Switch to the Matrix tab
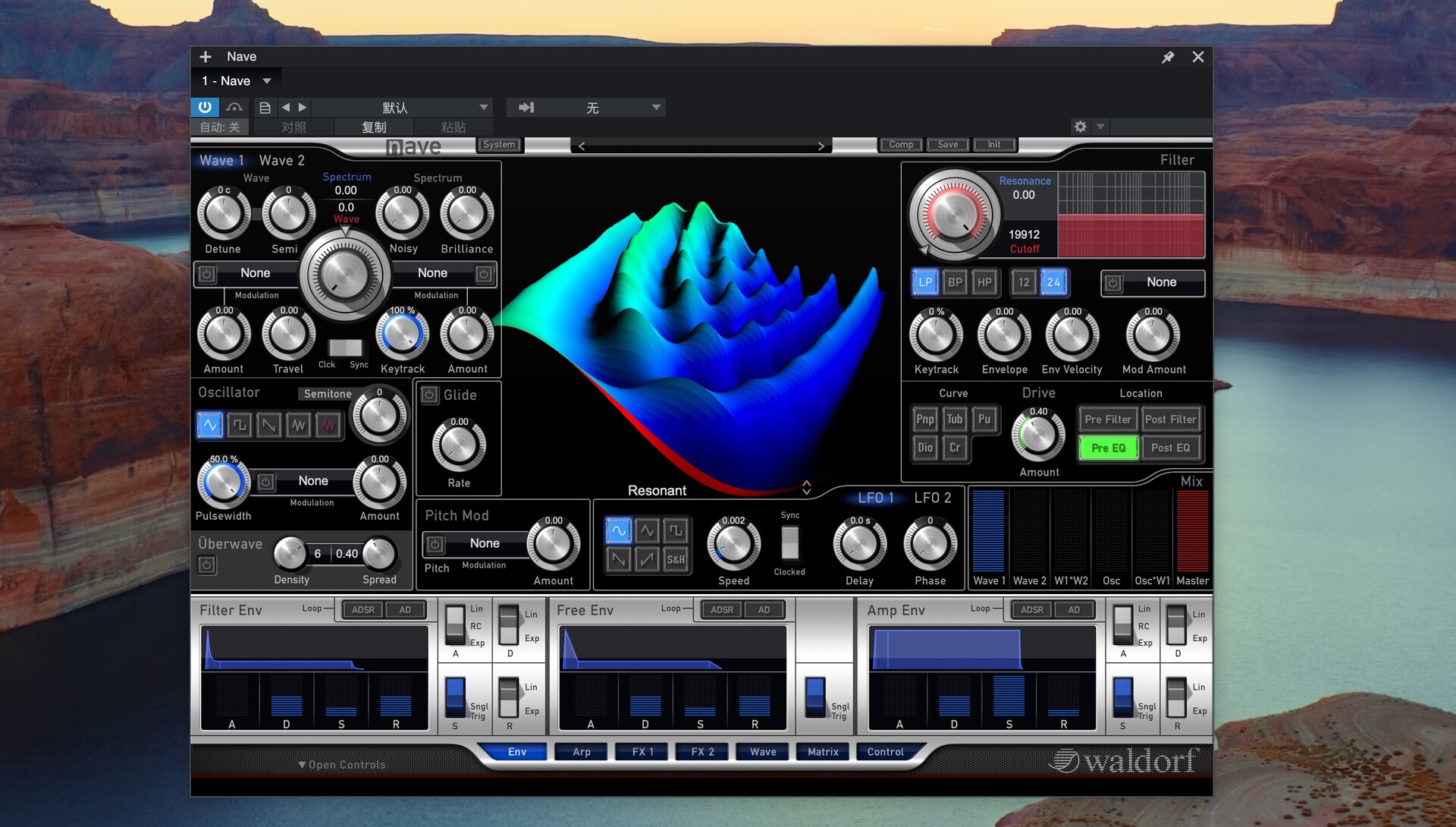The height and width of the screenshot is (827, 1456). click(823, 752)
